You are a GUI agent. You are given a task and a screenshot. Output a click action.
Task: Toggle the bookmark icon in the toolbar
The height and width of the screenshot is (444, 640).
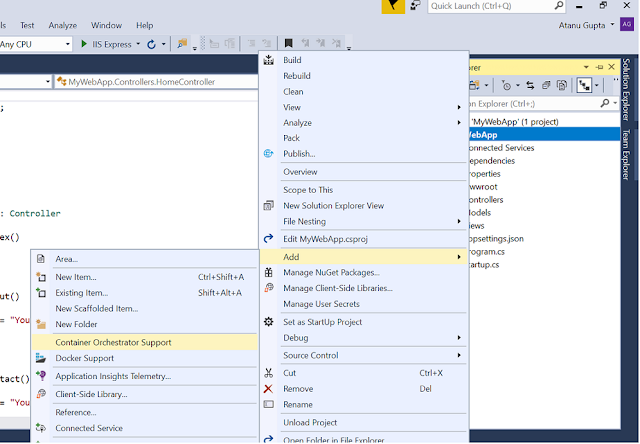[x=289, y=43]
